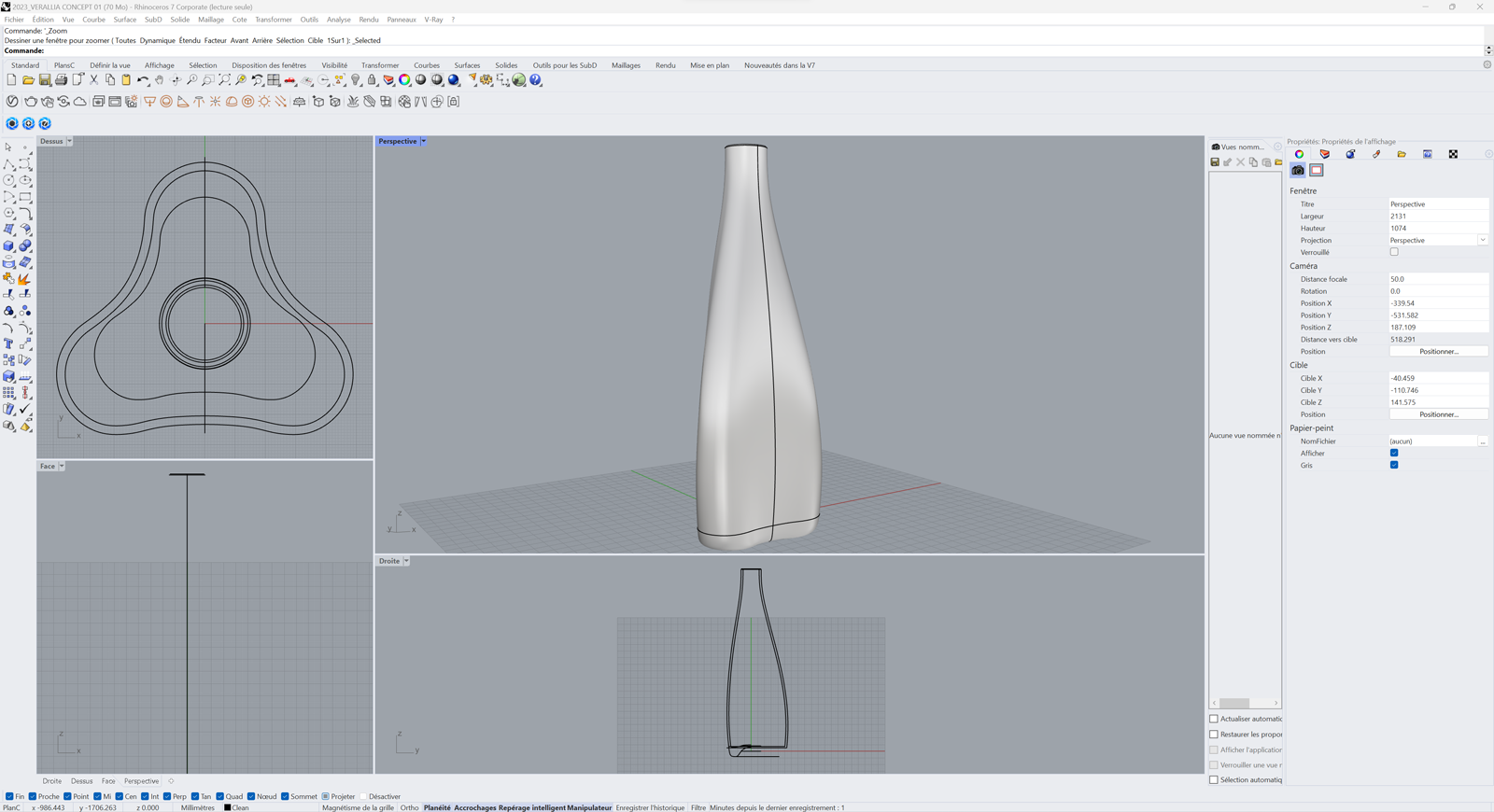Open the Dessus viewport title dropdown
Image resolution: width=1494 pixels, height=812 pixels.
[x=69, y=141]
